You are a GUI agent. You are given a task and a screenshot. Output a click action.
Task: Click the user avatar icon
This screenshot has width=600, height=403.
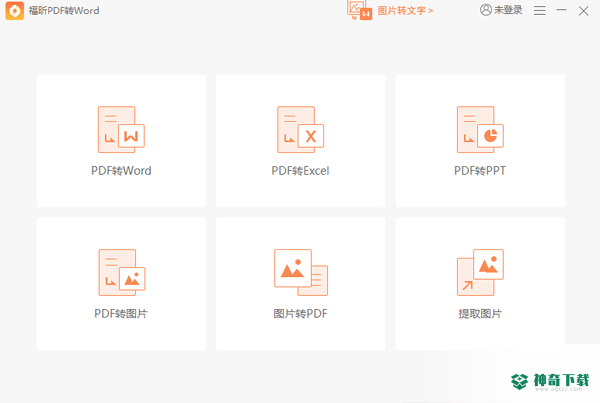point(486,10)
